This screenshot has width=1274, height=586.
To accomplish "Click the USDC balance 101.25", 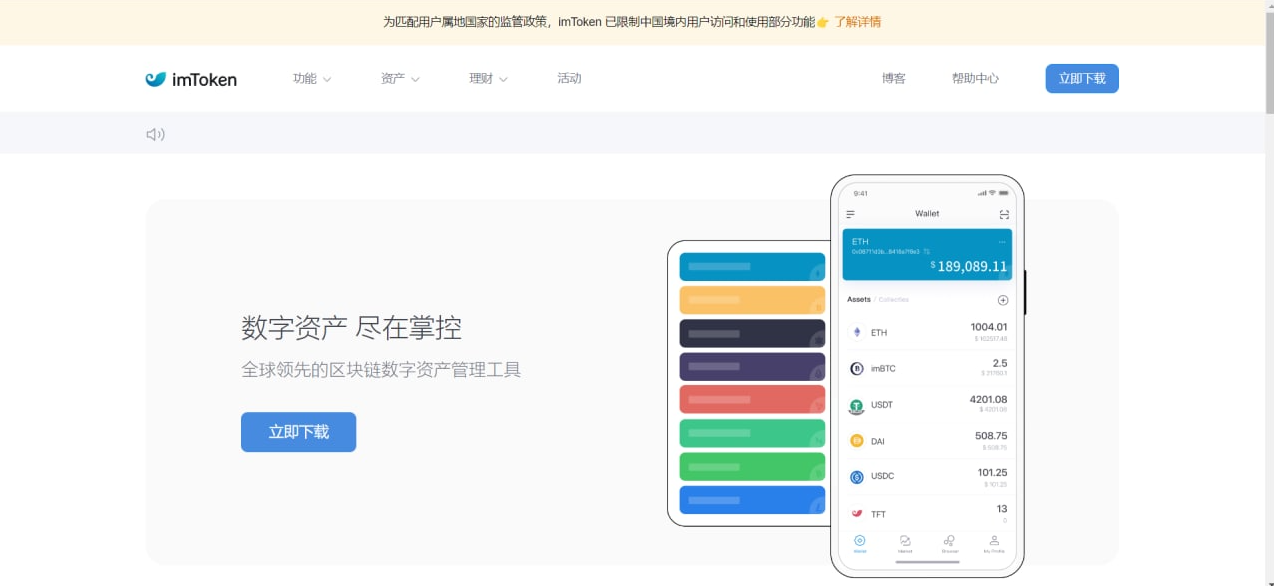I will (992, 472).
